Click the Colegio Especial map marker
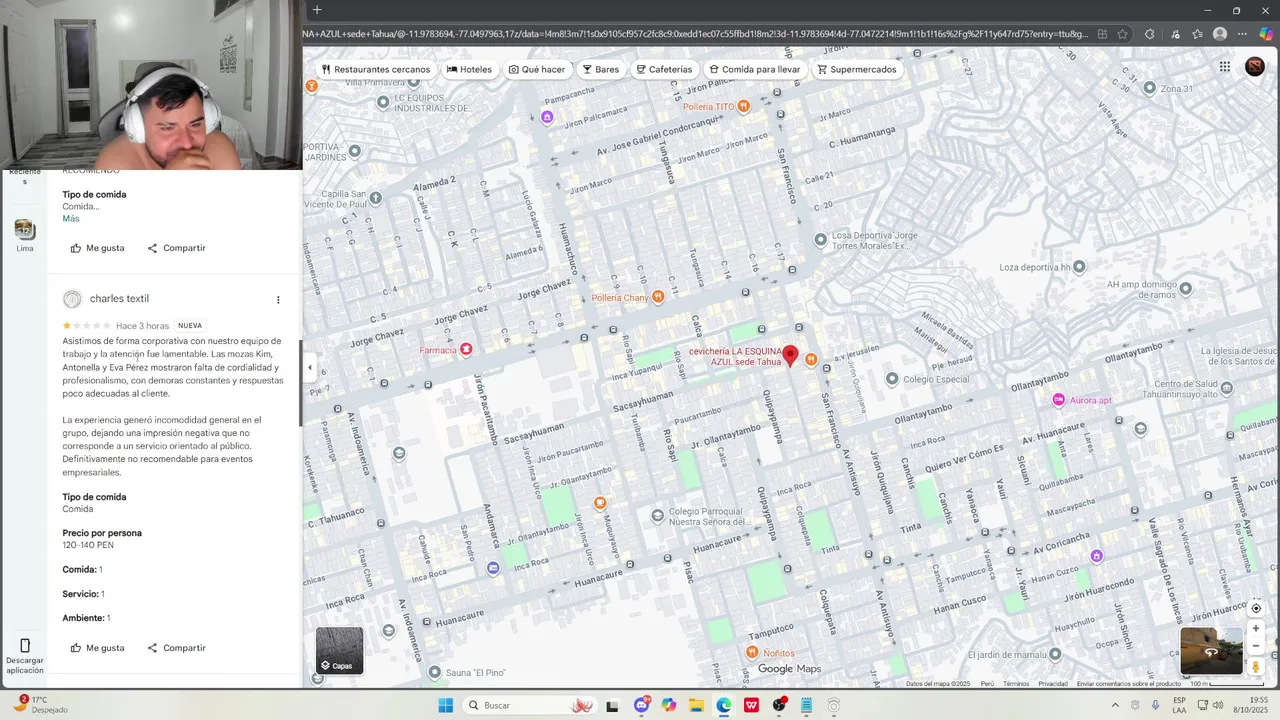Viewport: 1280px width, 720px height. tap(892, 379)
